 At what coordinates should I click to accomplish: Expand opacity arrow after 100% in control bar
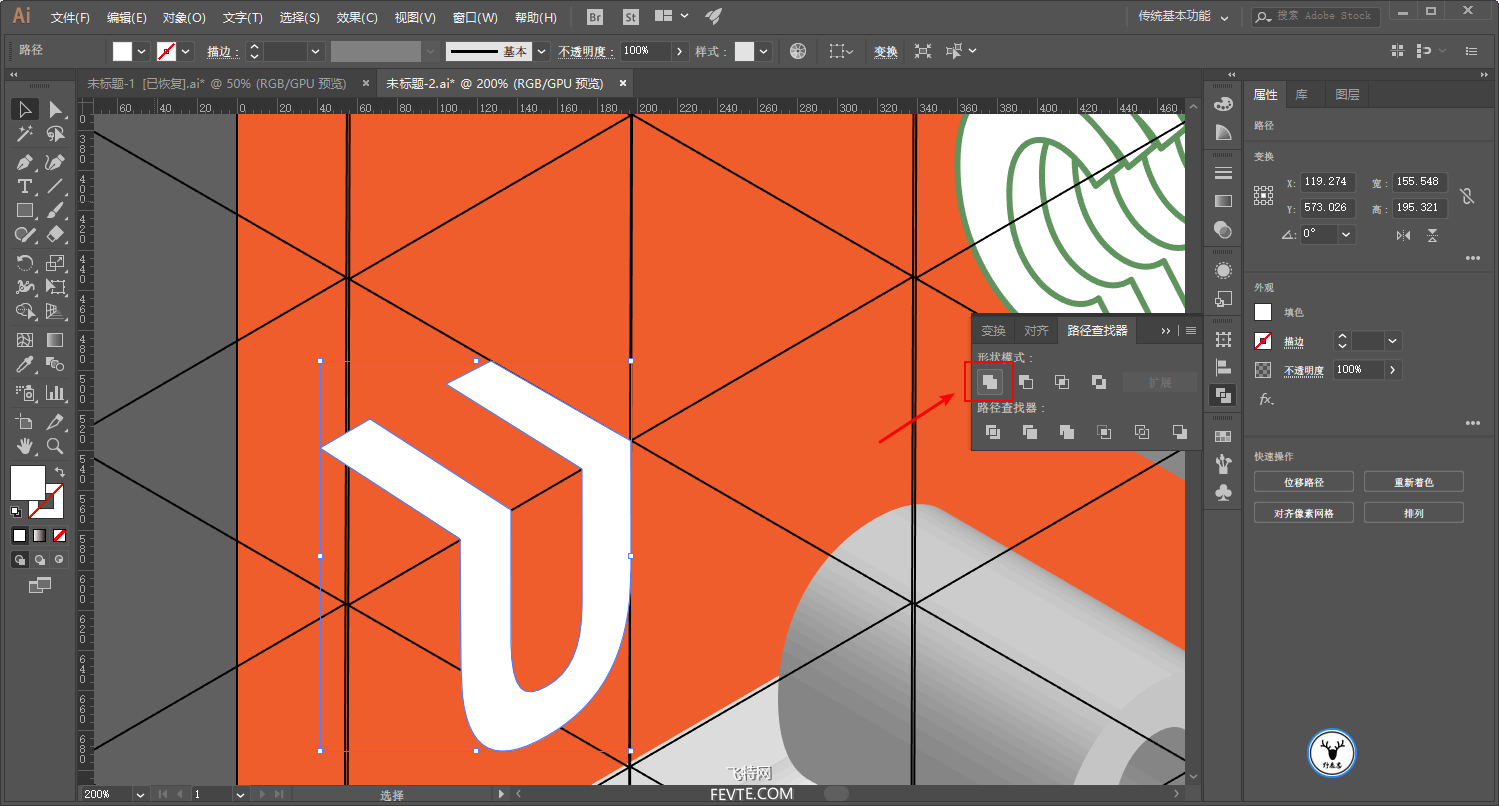pyautogui.click(x=681, y=51)
